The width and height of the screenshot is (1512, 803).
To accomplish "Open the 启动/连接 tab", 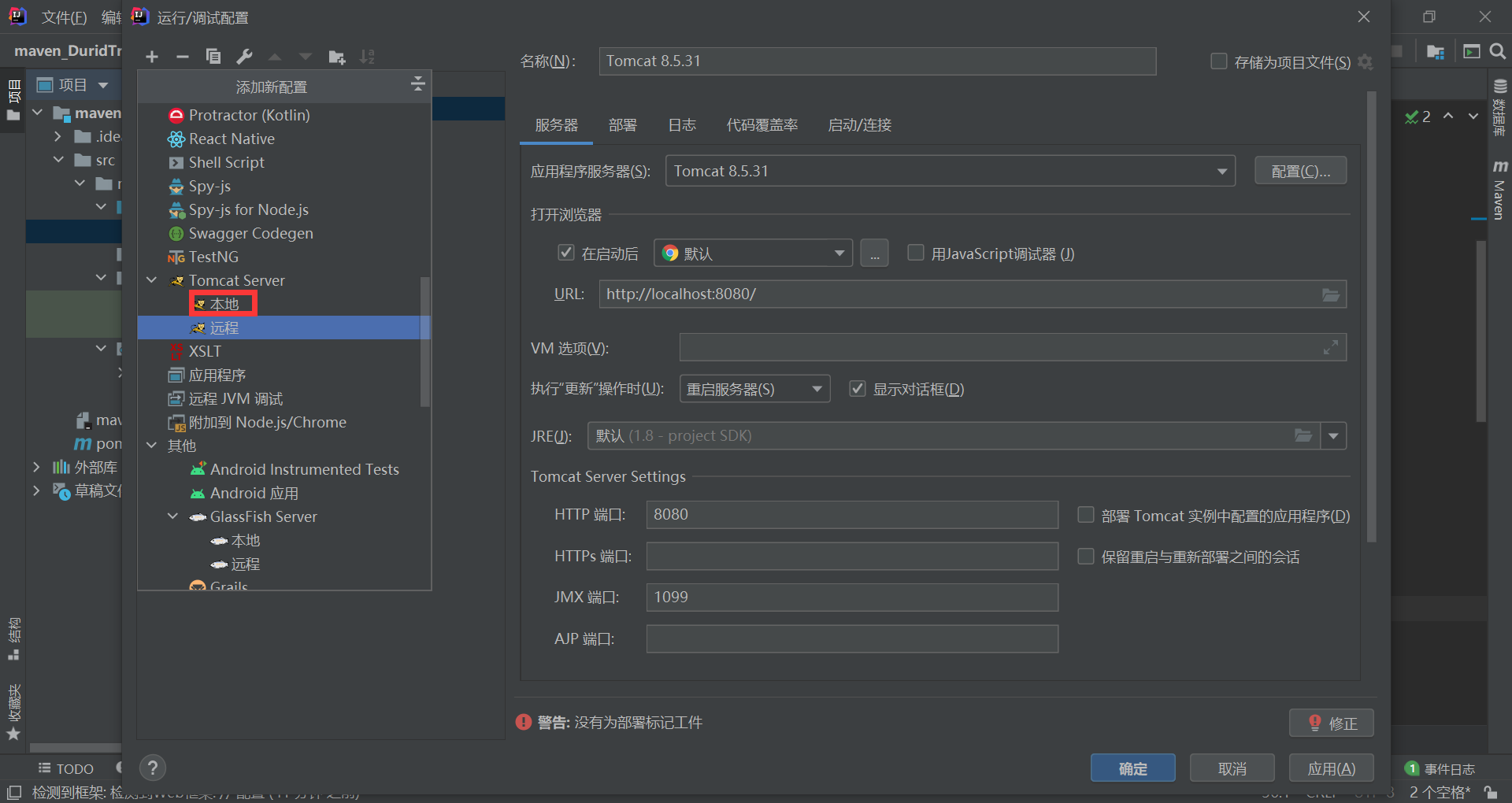I will pyautogui.click(x=859, y=125).
